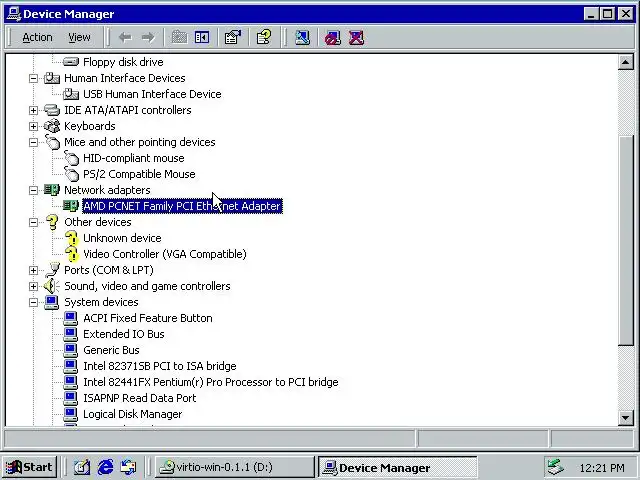
Task: Select the Unknown device entry
Action: (x=122, y=238)
